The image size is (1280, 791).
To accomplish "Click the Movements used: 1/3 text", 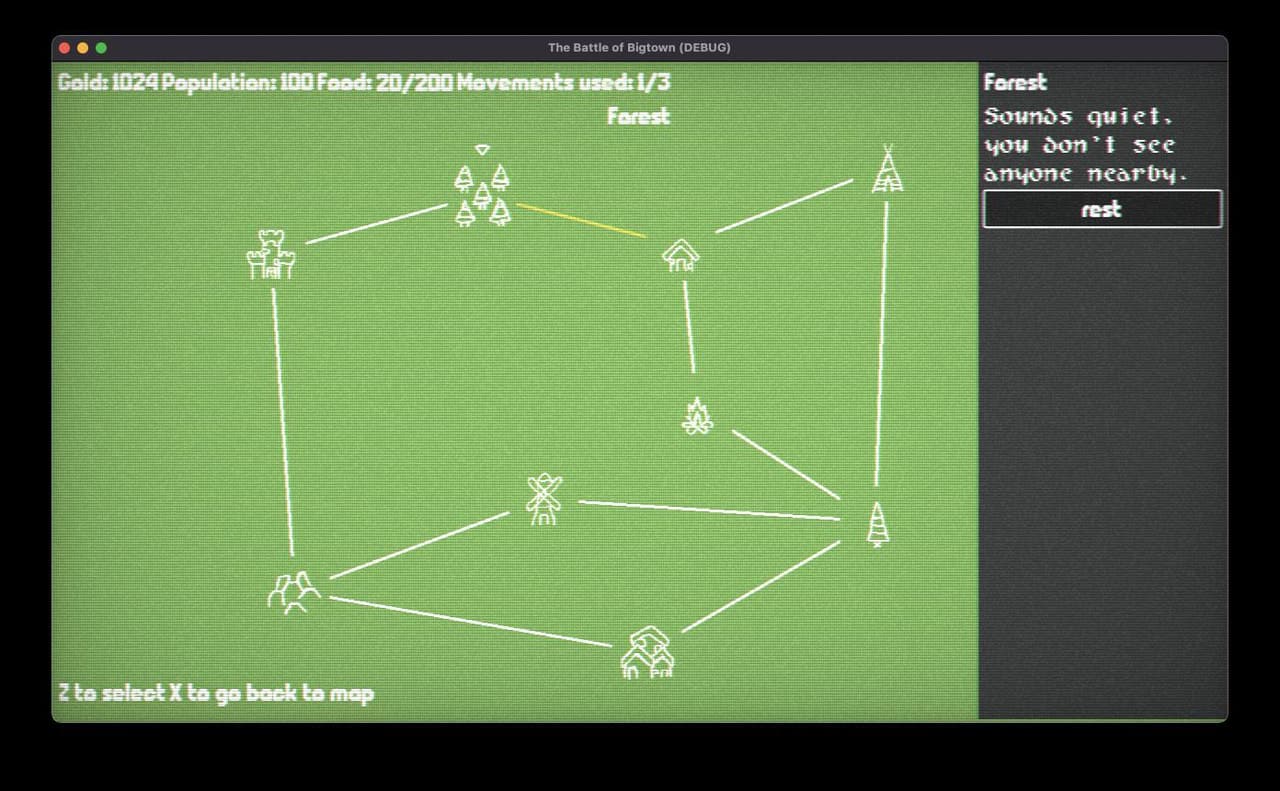I will point(564,82).
